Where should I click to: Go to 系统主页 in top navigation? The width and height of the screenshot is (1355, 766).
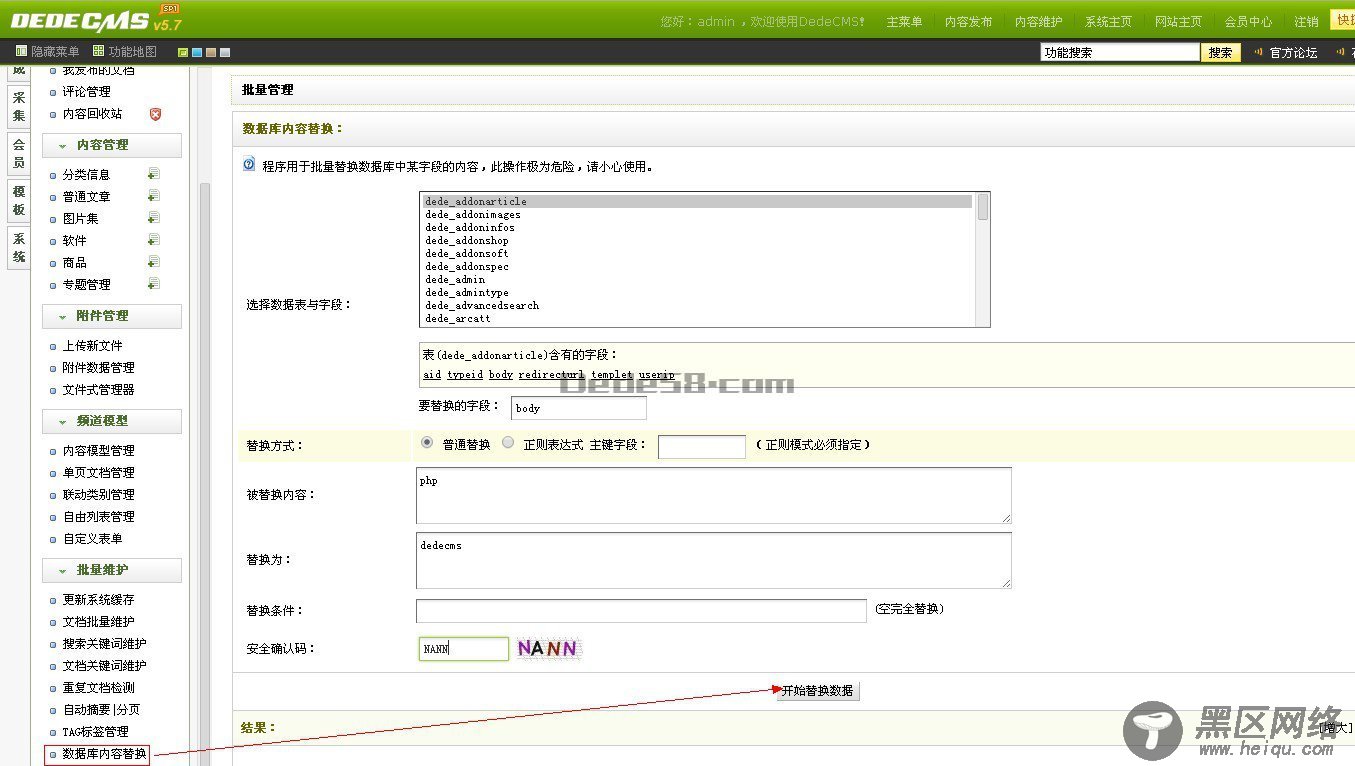(x=1108, y=22)
